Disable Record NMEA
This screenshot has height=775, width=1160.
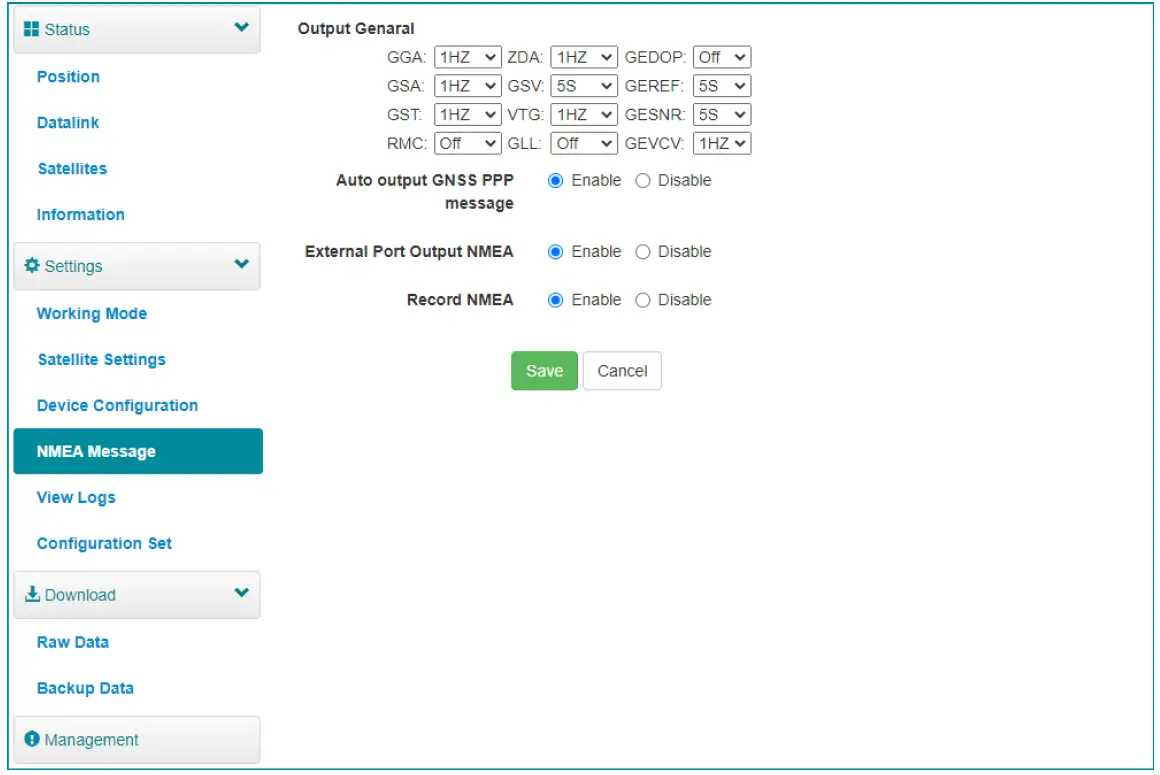[x=642, y=299]
